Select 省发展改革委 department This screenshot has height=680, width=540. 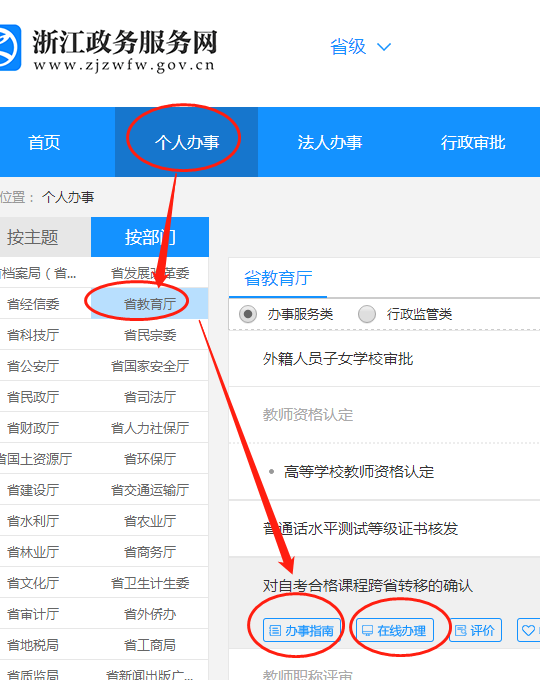tap(150, 273)
